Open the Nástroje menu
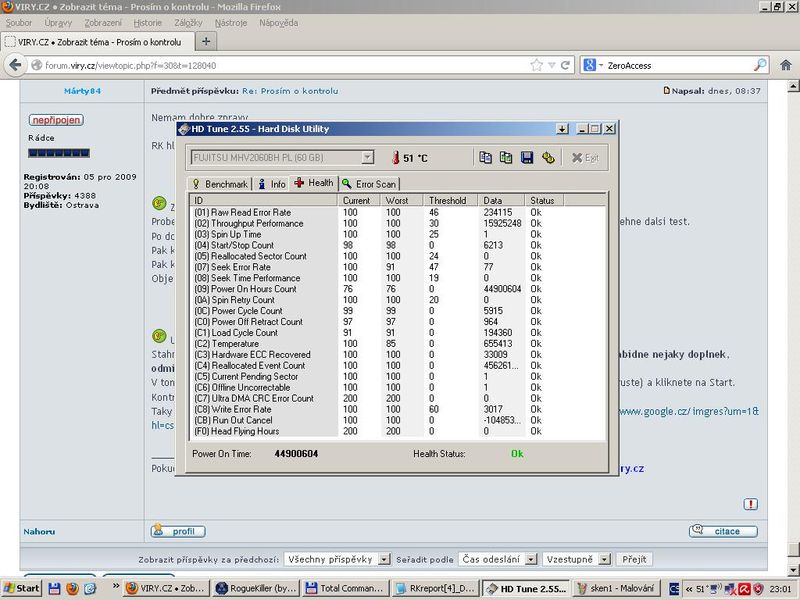This screenshot has height=600, width=800. [x=231, y=23]
